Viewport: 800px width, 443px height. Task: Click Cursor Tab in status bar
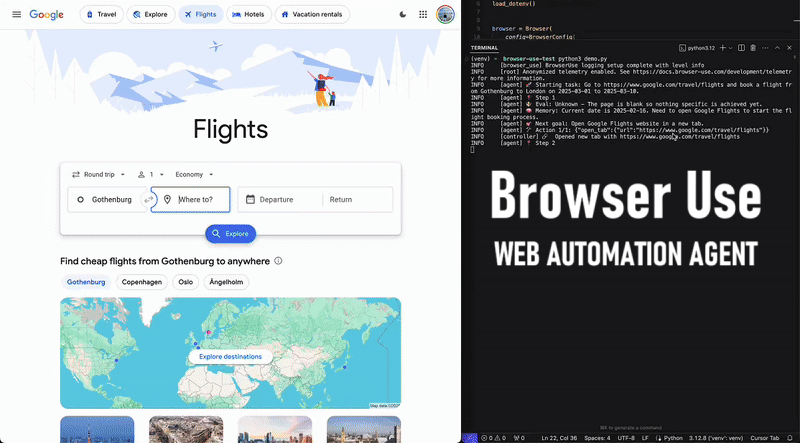pyautogui.click(x=764, y=438)
